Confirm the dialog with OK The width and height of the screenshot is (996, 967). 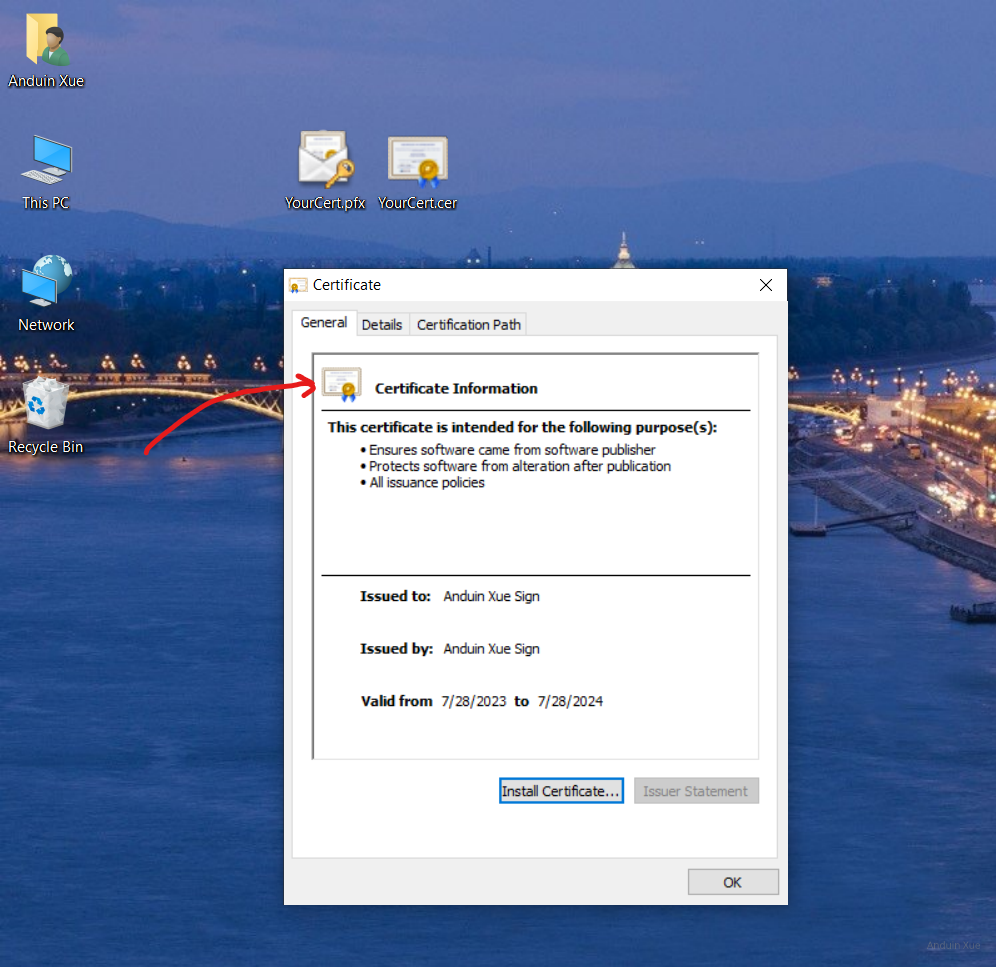point(732,882)
